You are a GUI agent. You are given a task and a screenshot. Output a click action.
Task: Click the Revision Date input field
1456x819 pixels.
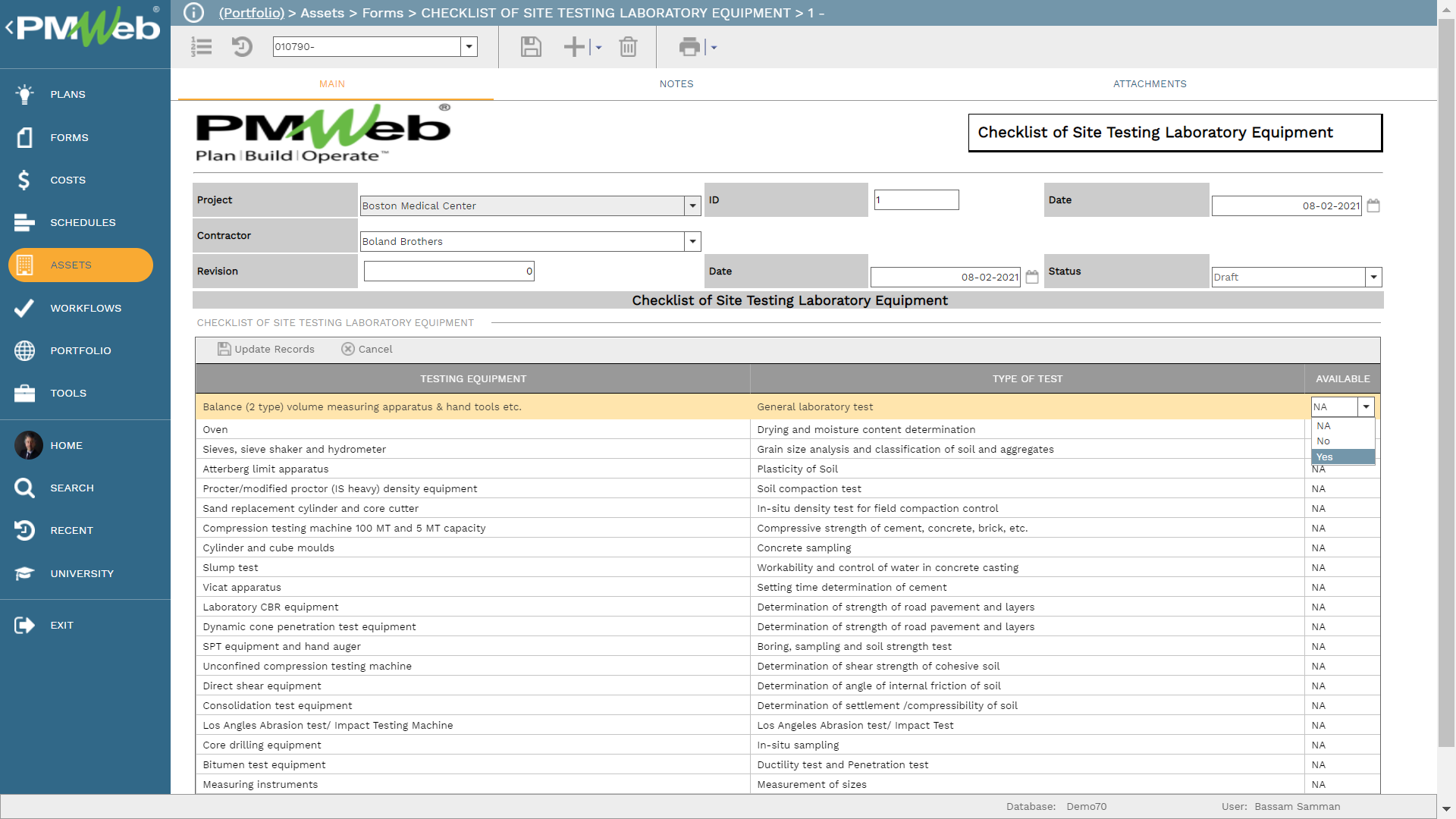point(946,277)
